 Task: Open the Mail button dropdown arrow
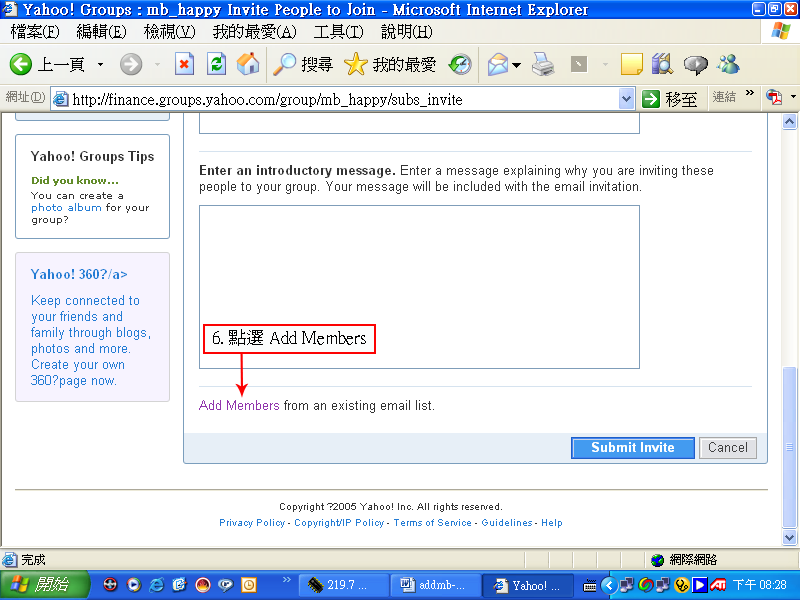[x=517, y=65]
